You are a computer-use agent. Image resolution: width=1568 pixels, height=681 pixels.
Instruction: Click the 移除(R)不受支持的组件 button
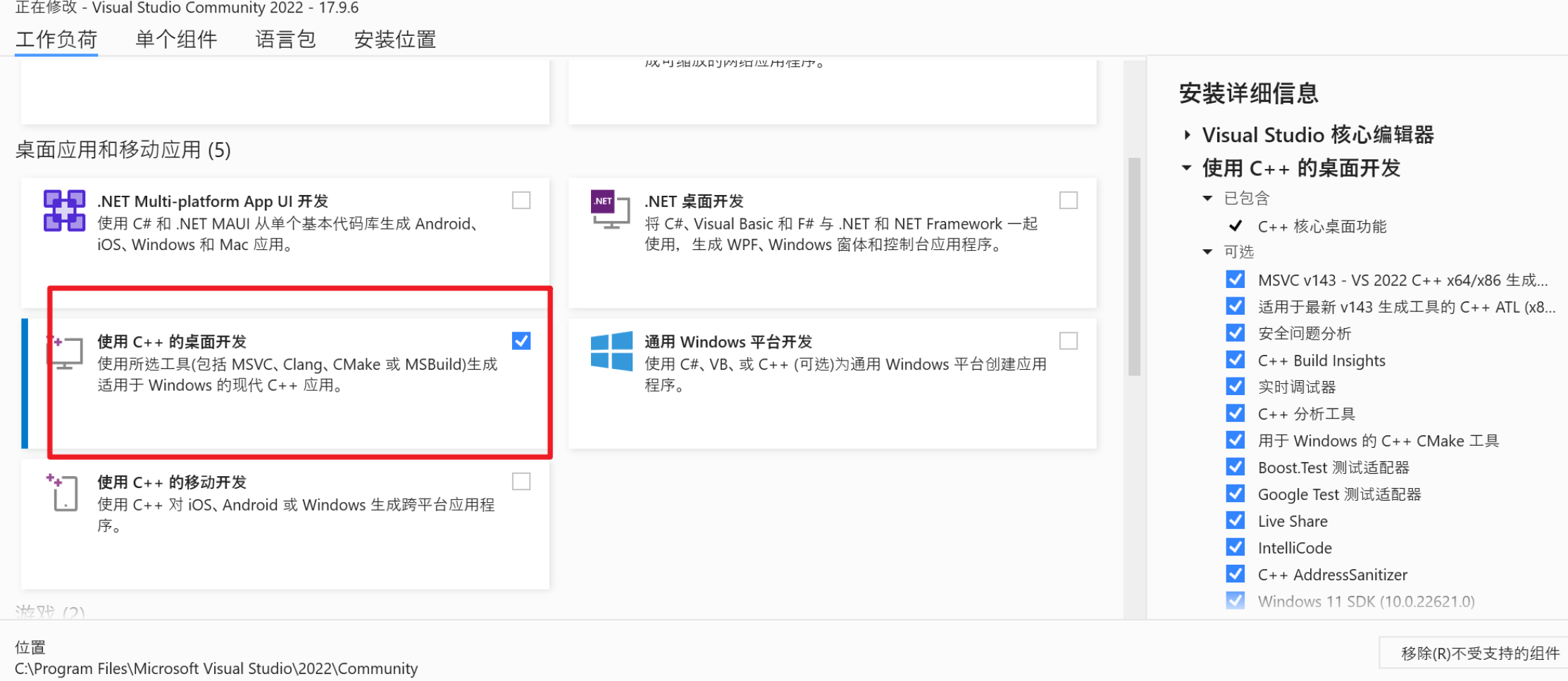pyautogui.click(x=1479, y=654)
